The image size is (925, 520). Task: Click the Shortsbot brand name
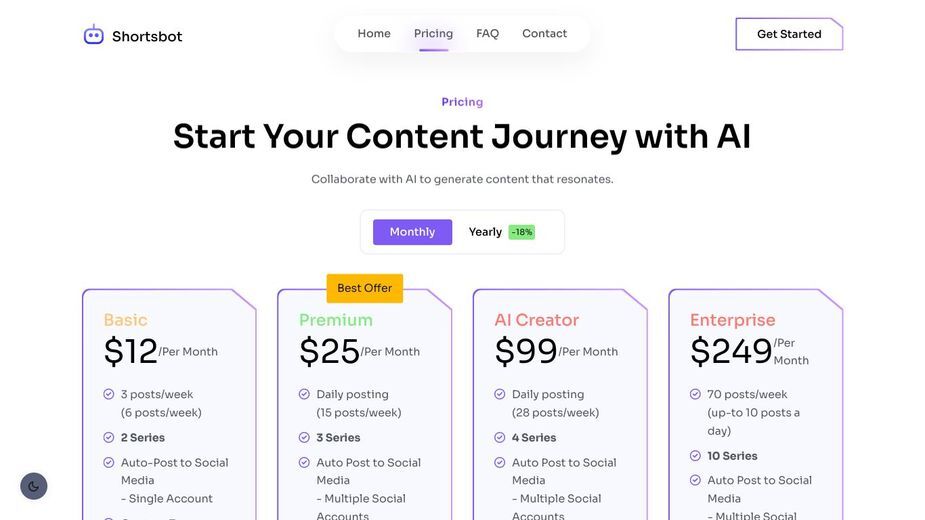(x=147, y=37)
